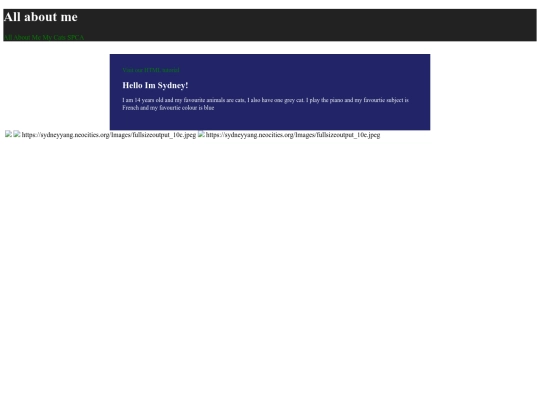Screen dimensions: 540x405
Task: Click the first broken image icon
Action: 9,134
